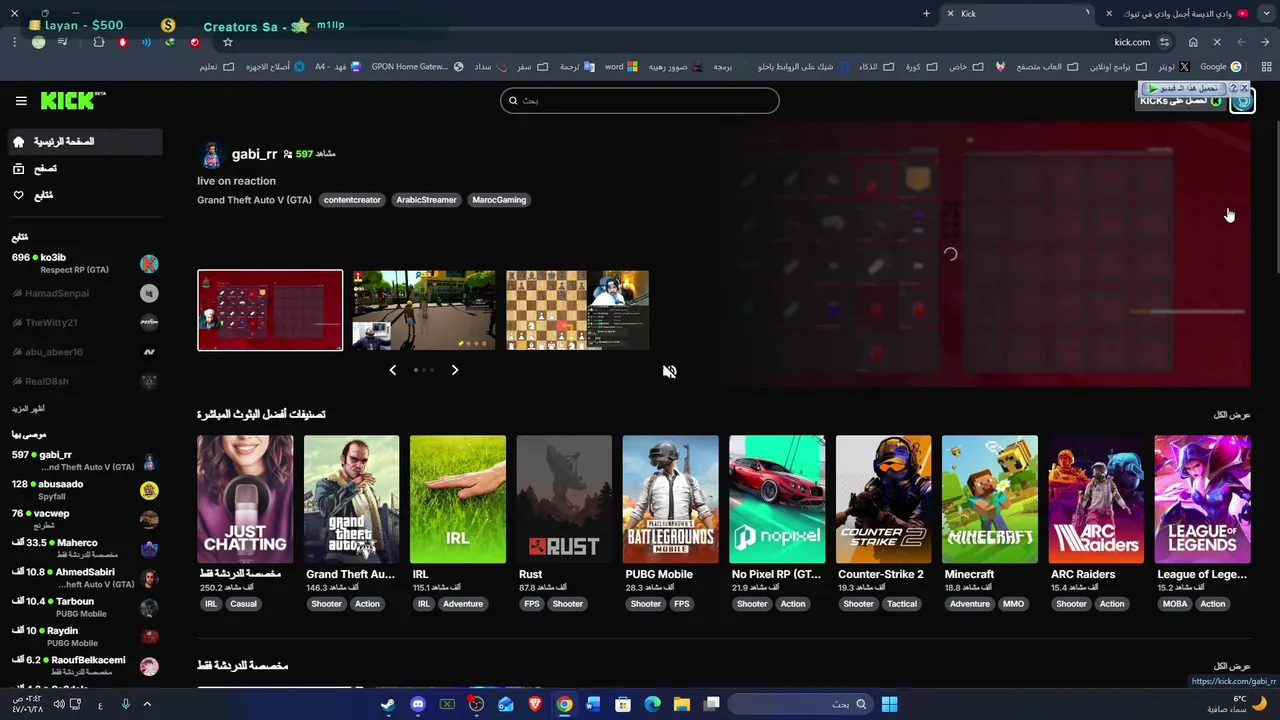This screenshot has height=720, width=1280.
Task: Select the chess stream thumbnail
Action: click(x=577, y=310)
